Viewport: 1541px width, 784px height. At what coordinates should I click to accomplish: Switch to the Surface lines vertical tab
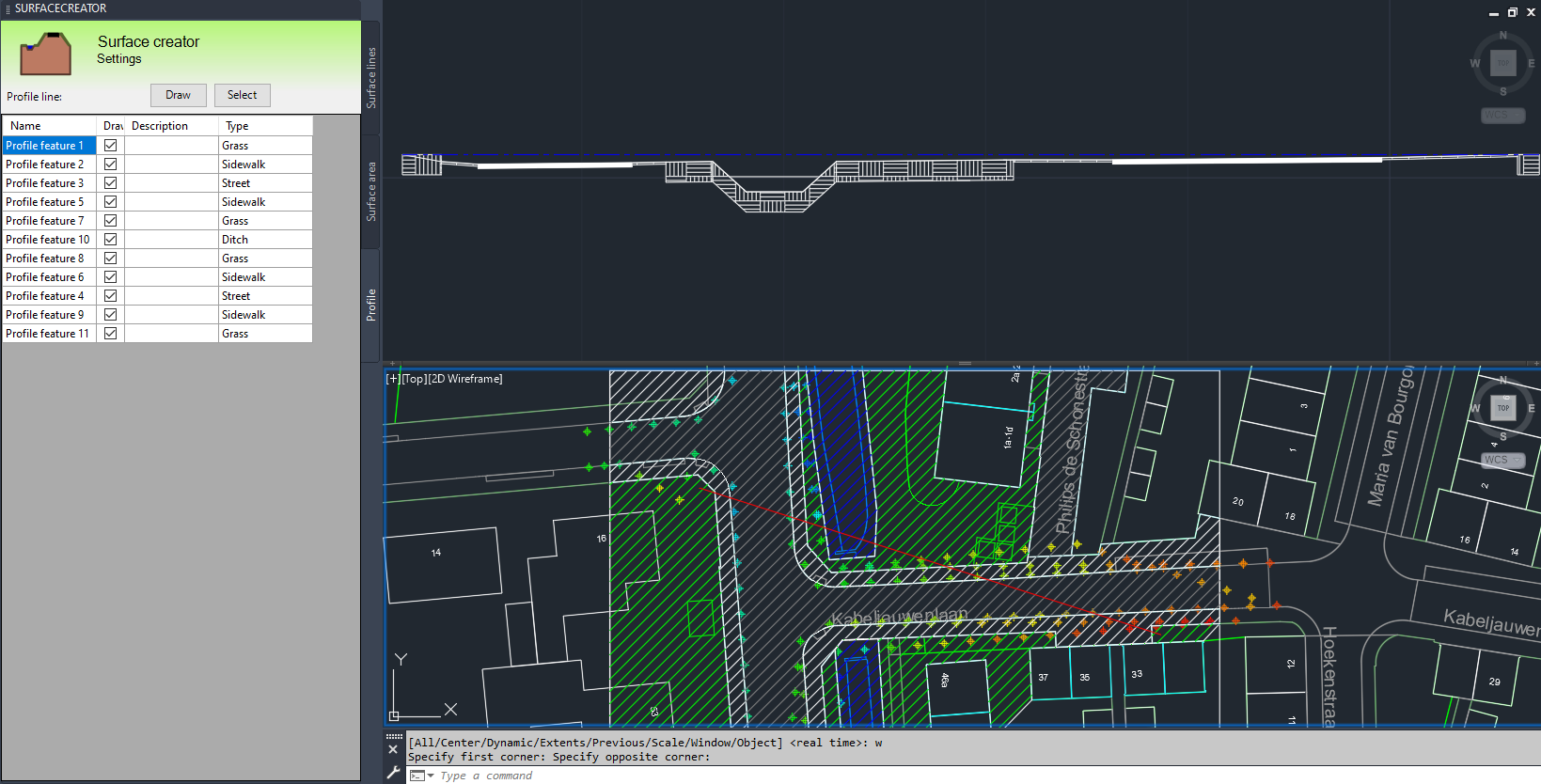[x=371, y=77]
